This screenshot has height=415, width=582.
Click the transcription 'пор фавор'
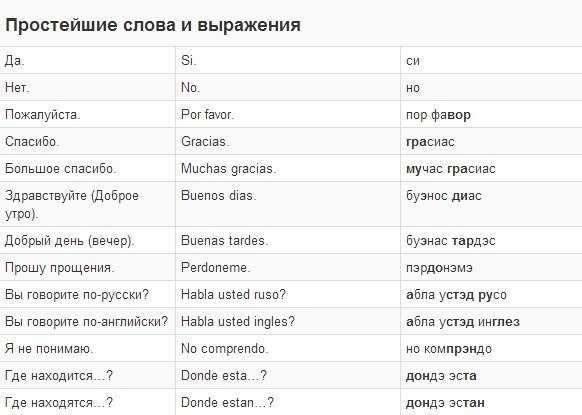click(x=438, y=115)
